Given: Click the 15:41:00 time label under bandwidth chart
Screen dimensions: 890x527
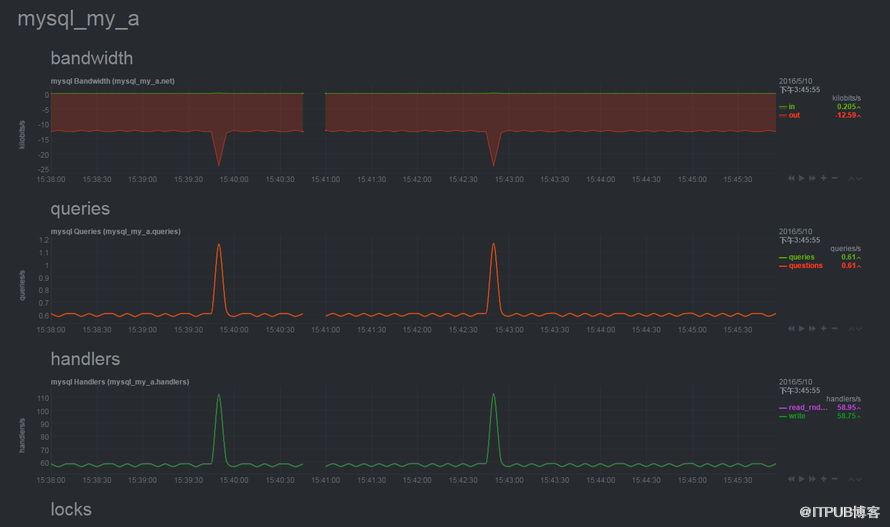Looking at the screenshot, I should (x=325, y=179).
